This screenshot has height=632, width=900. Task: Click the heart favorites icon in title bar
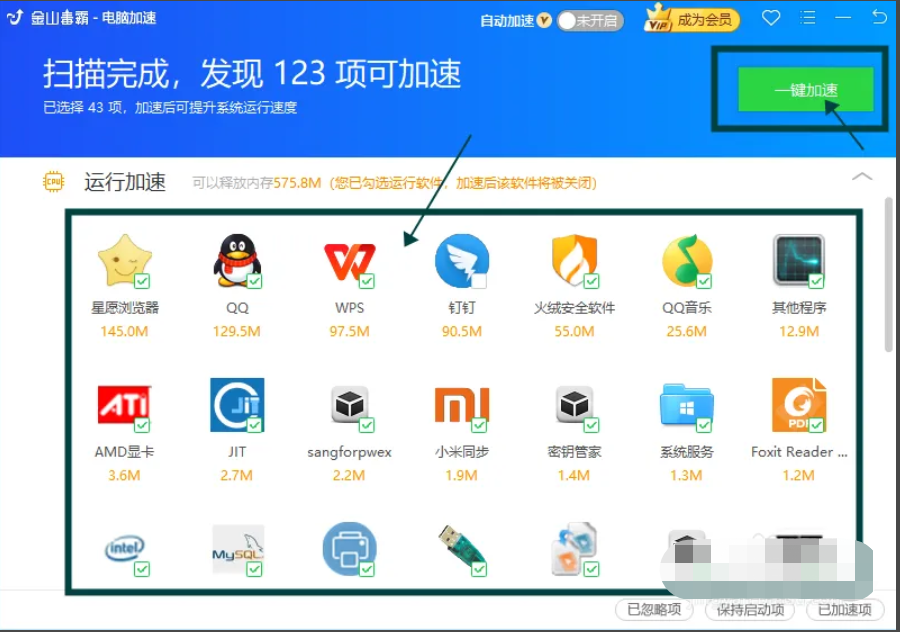[x=771, y=18]
